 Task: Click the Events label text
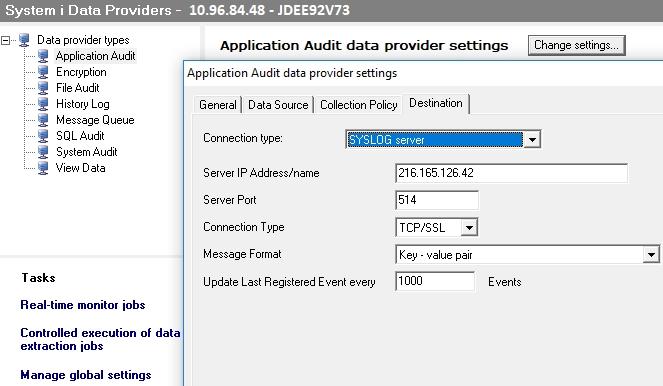505,282
